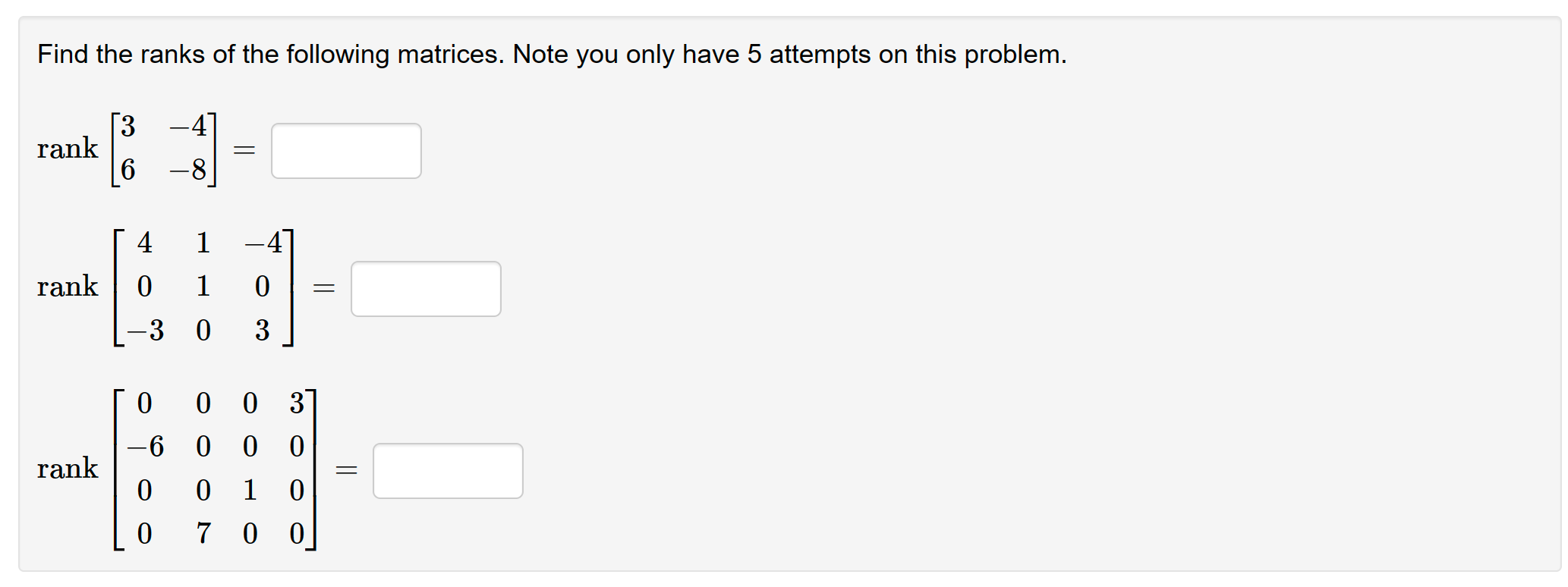Image resolution: width=1568 pixels, height=587 pixels.
Task: Click the matrix entry containing -4
Action: (x=187, y=126)
